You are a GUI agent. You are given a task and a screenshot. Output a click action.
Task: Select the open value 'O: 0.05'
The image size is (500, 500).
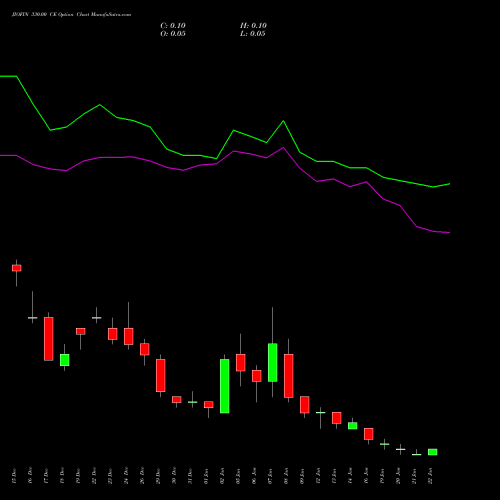pyautogui.click(x=173, y=34)
